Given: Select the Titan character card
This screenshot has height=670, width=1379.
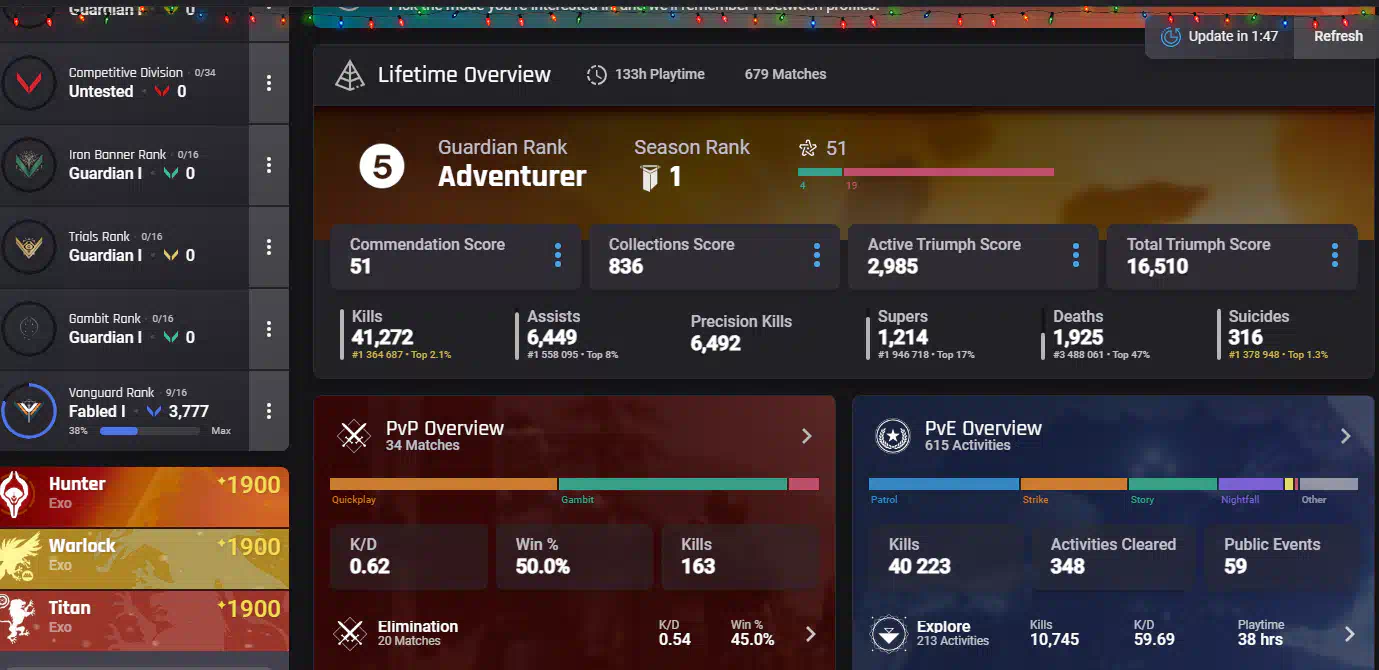Looking at the screenshot, I should click(144, 619).
